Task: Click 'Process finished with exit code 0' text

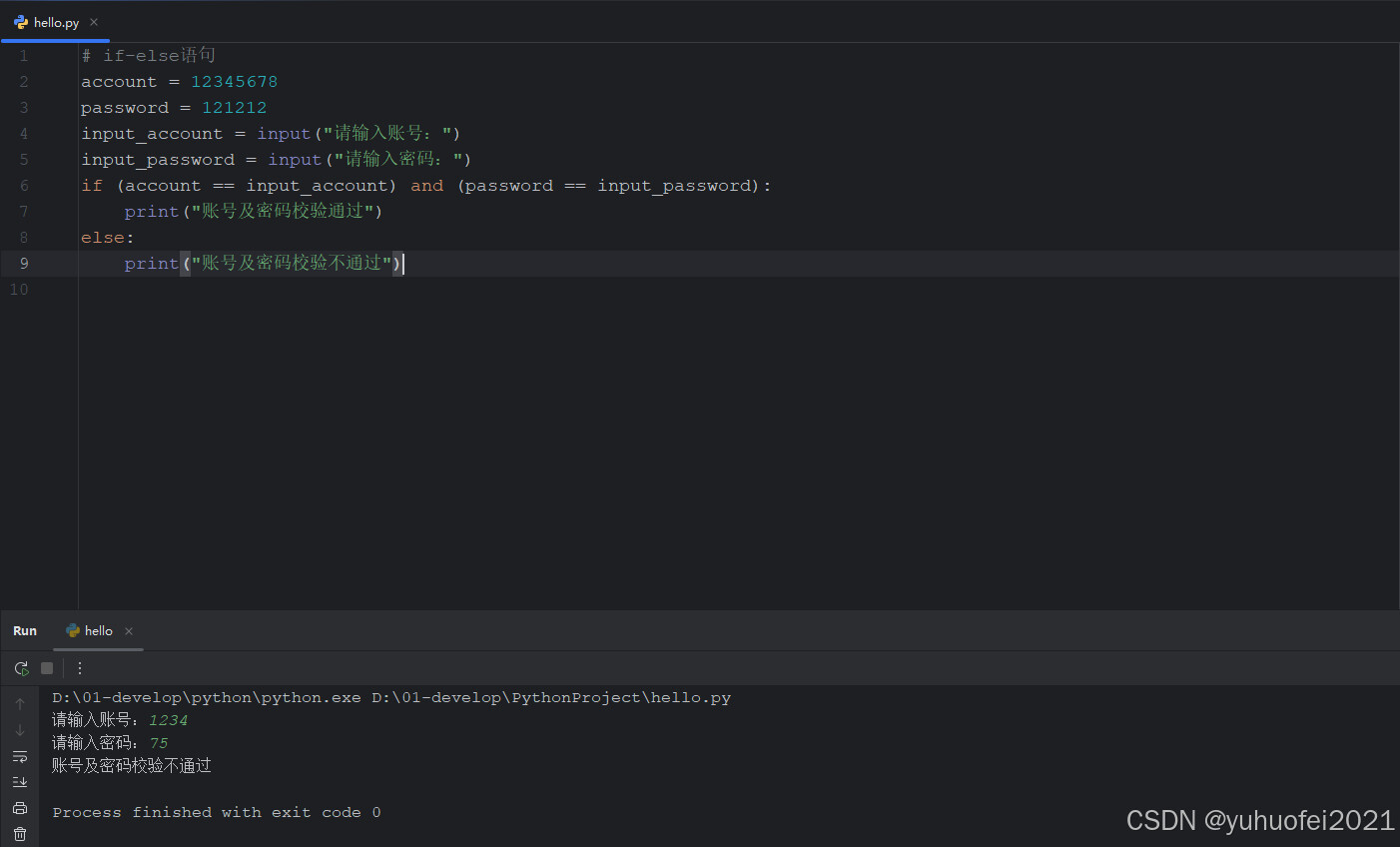Action: 217,813
